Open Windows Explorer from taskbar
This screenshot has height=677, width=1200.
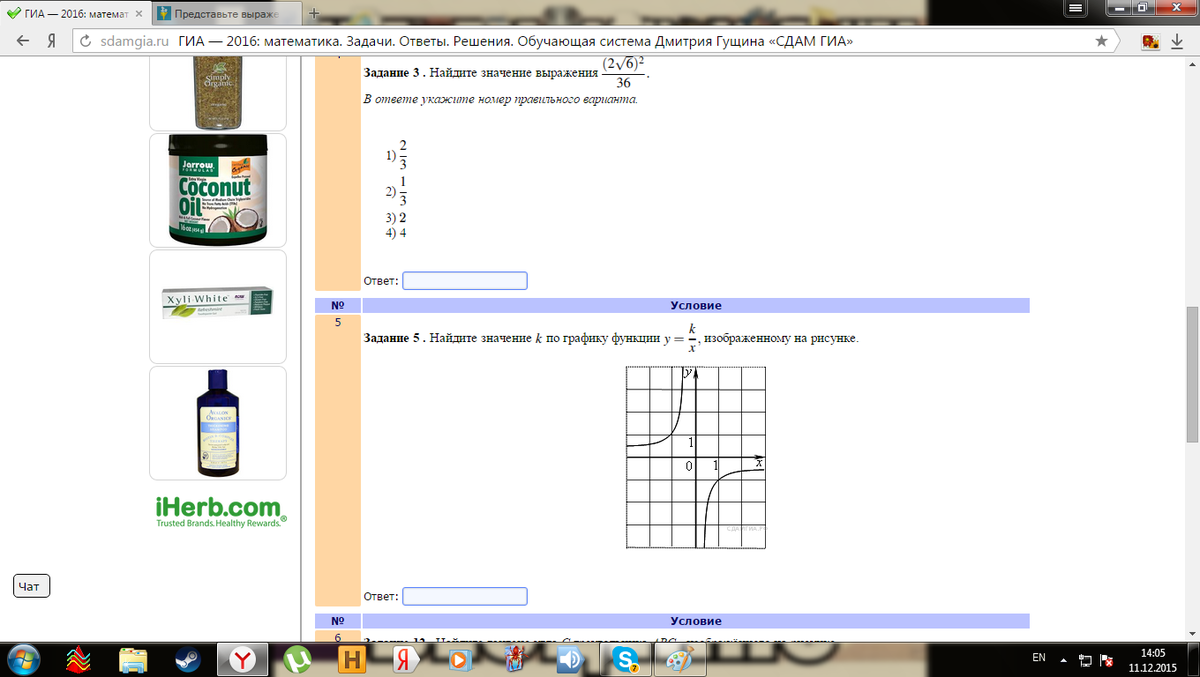pos(134,660)
